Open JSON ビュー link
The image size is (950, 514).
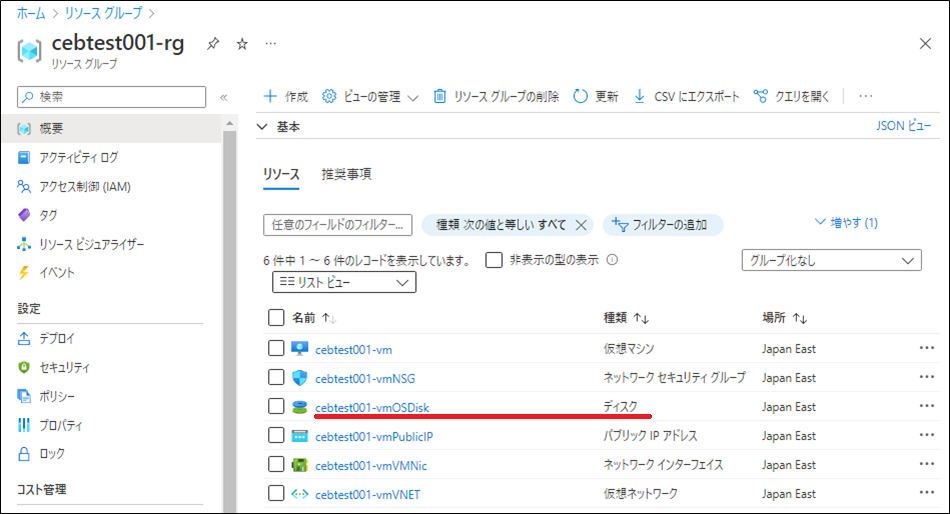[x=903, y=125]
